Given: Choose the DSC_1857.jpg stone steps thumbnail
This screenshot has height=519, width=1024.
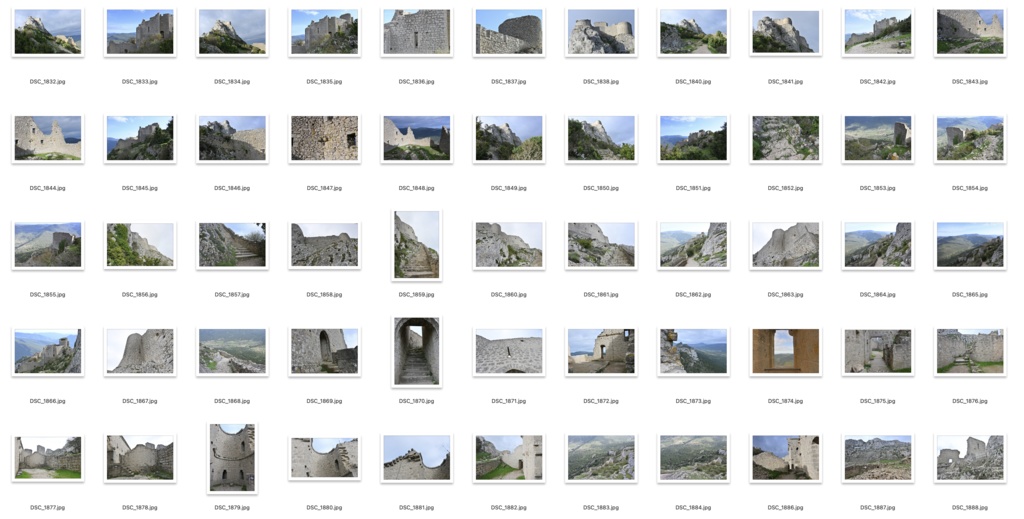Looking at the screenshot, I should (232, 245).
